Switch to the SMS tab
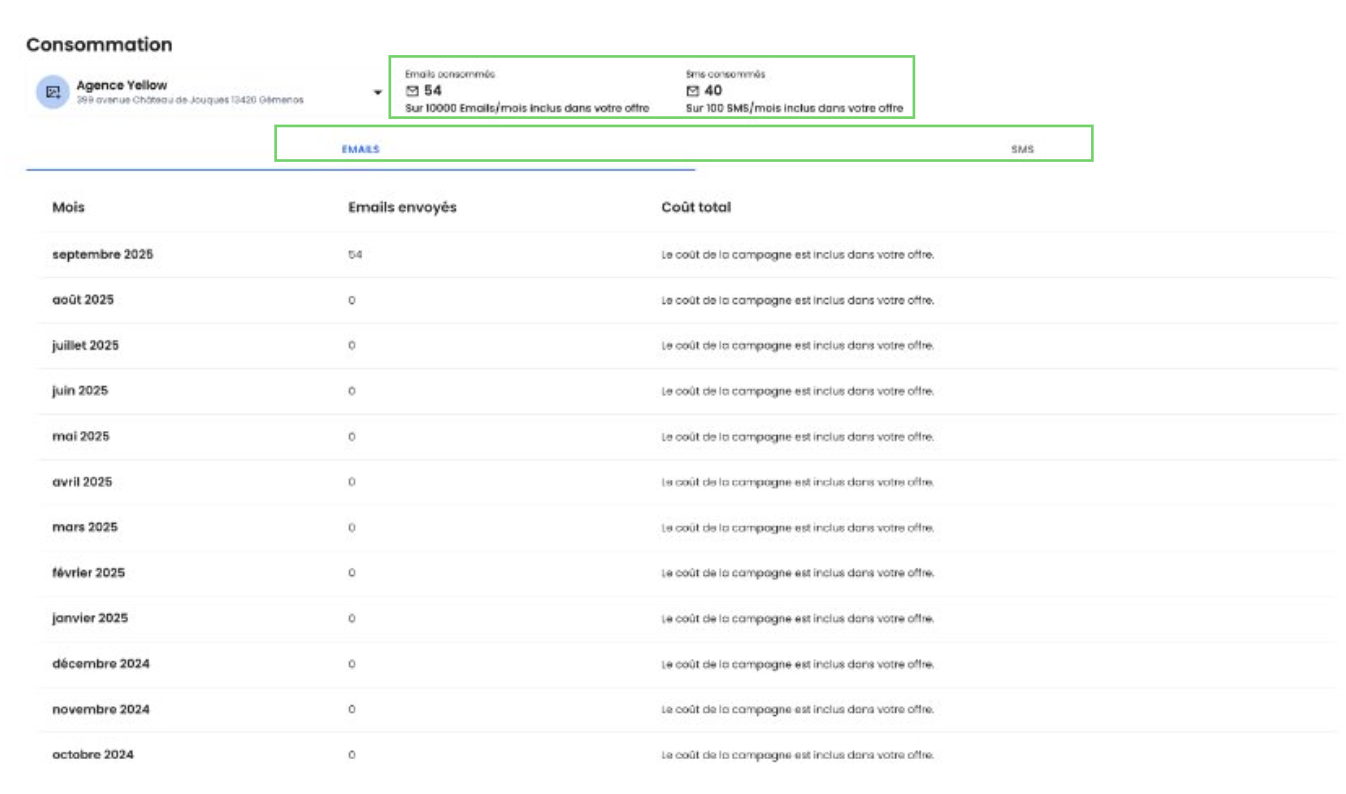Viewport: 1346px width, 794px height. coord(1022,149)
